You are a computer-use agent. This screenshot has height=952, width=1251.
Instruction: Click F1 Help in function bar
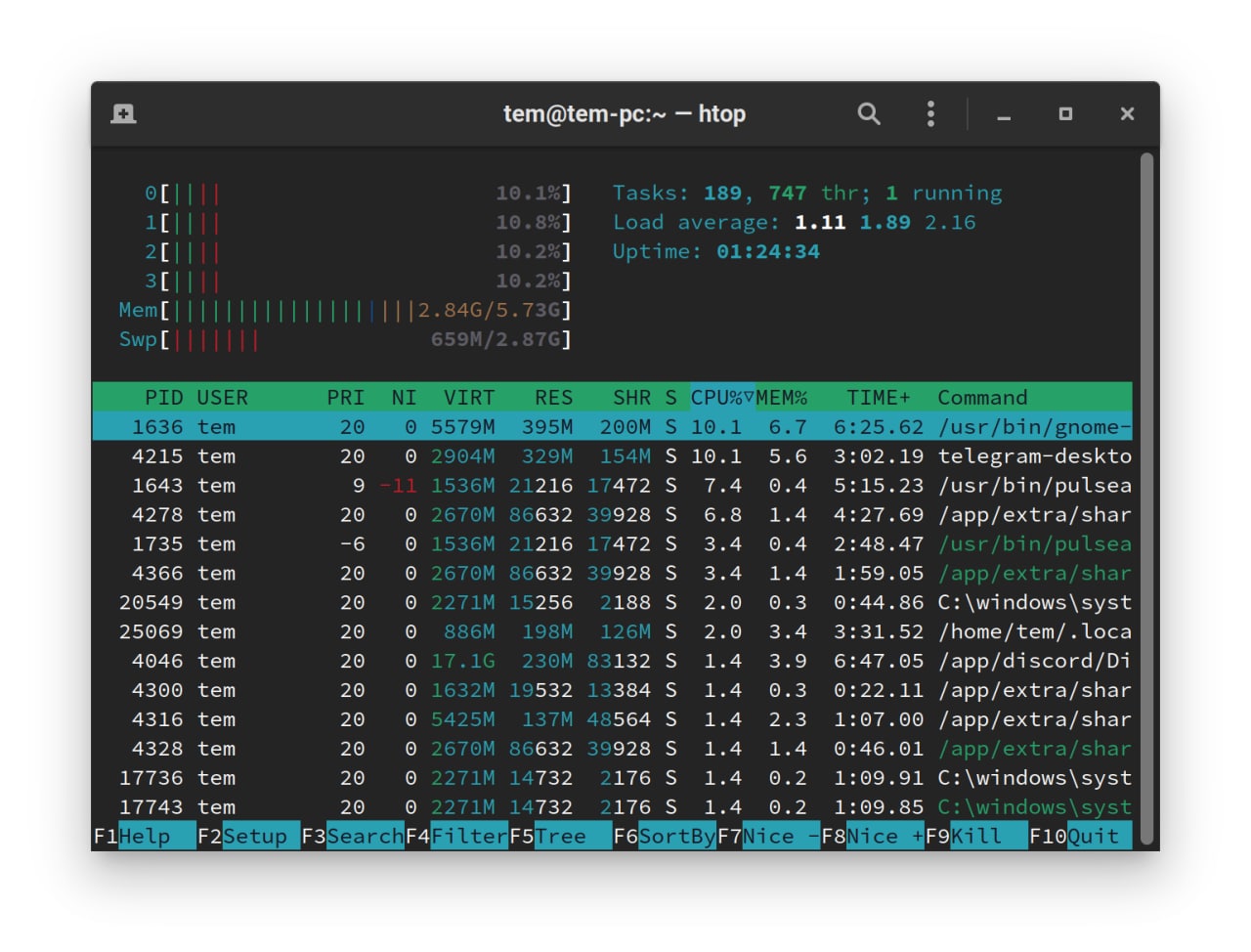(x=145, y=837)
